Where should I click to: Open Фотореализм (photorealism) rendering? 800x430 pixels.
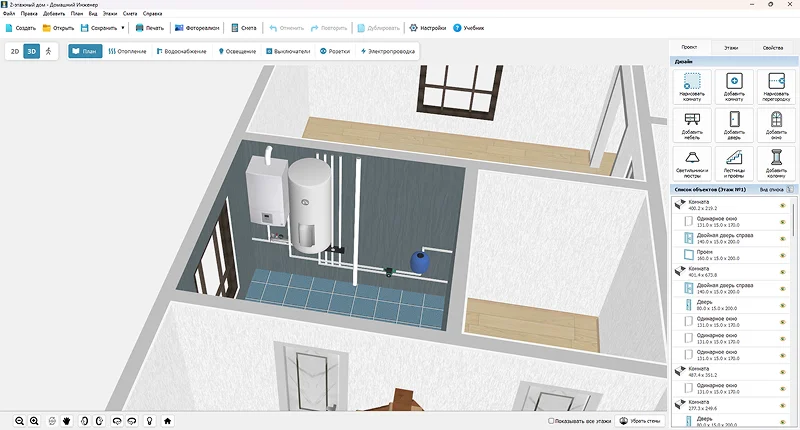point(196,28)
